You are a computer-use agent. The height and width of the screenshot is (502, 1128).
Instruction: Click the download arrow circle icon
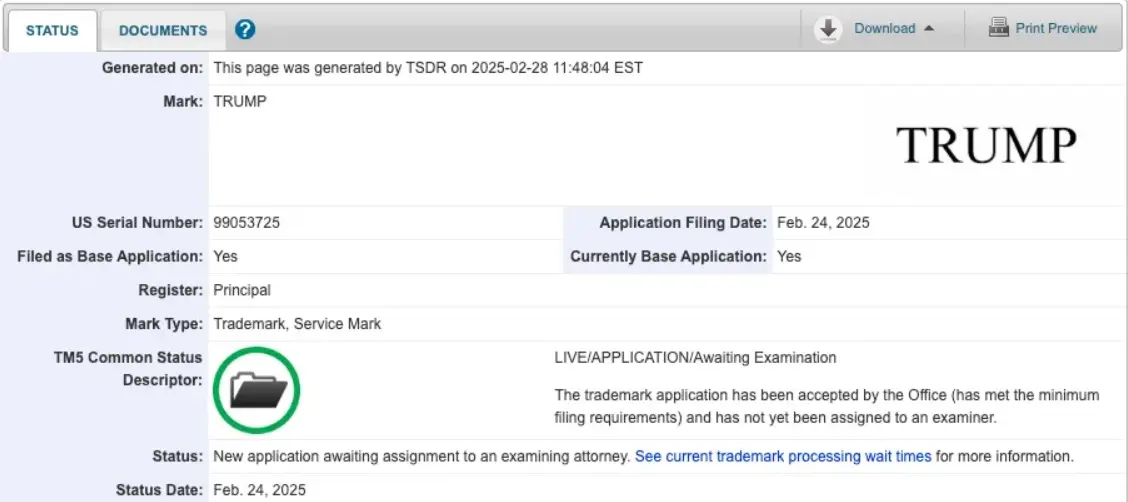[x=828, y=29]
